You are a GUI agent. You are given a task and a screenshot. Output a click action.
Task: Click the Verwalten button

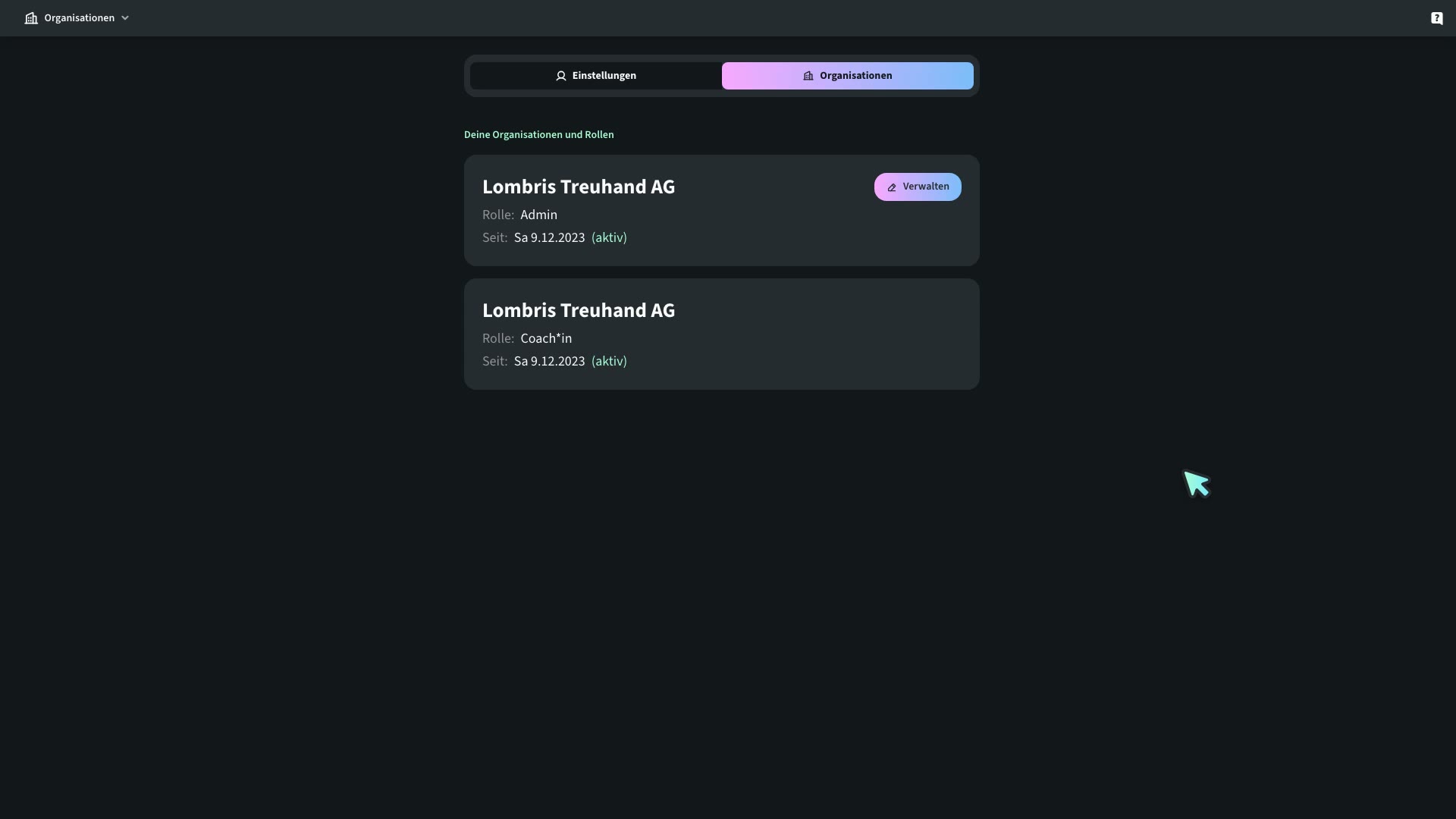click(918, 187)
